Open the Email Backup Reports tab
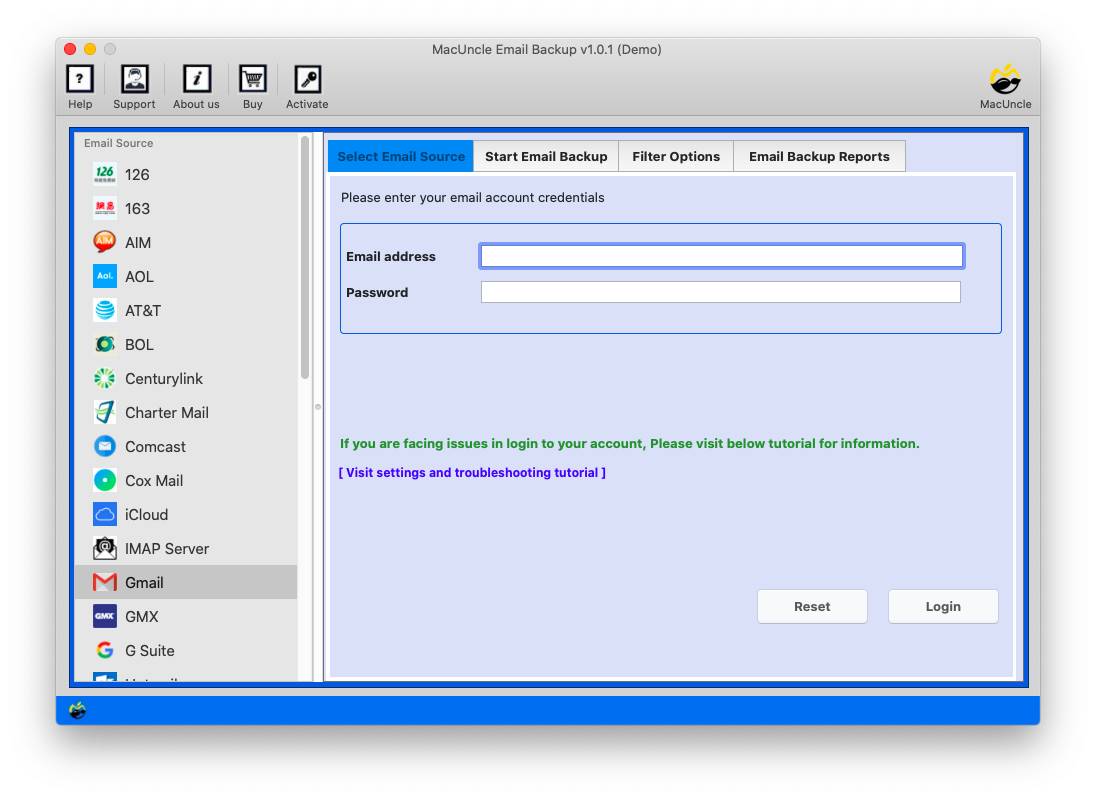1096x799 pixels. (819, 156)
